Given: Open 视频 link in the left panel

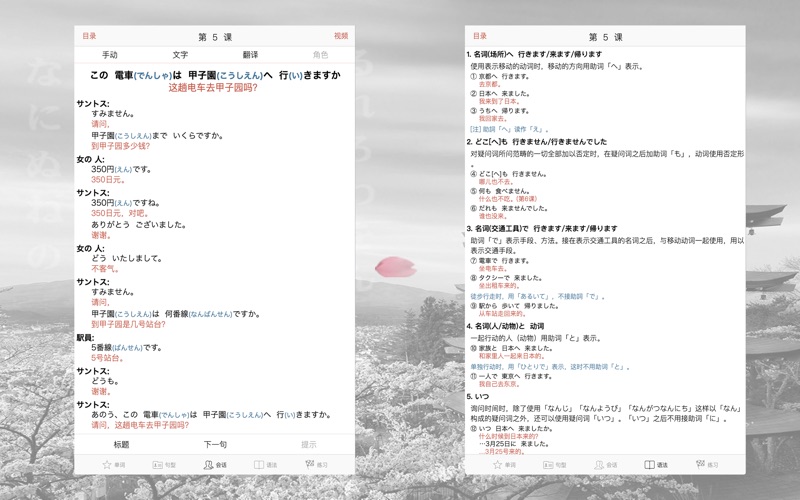Looking at the screenshot, I should click(341, 36).
